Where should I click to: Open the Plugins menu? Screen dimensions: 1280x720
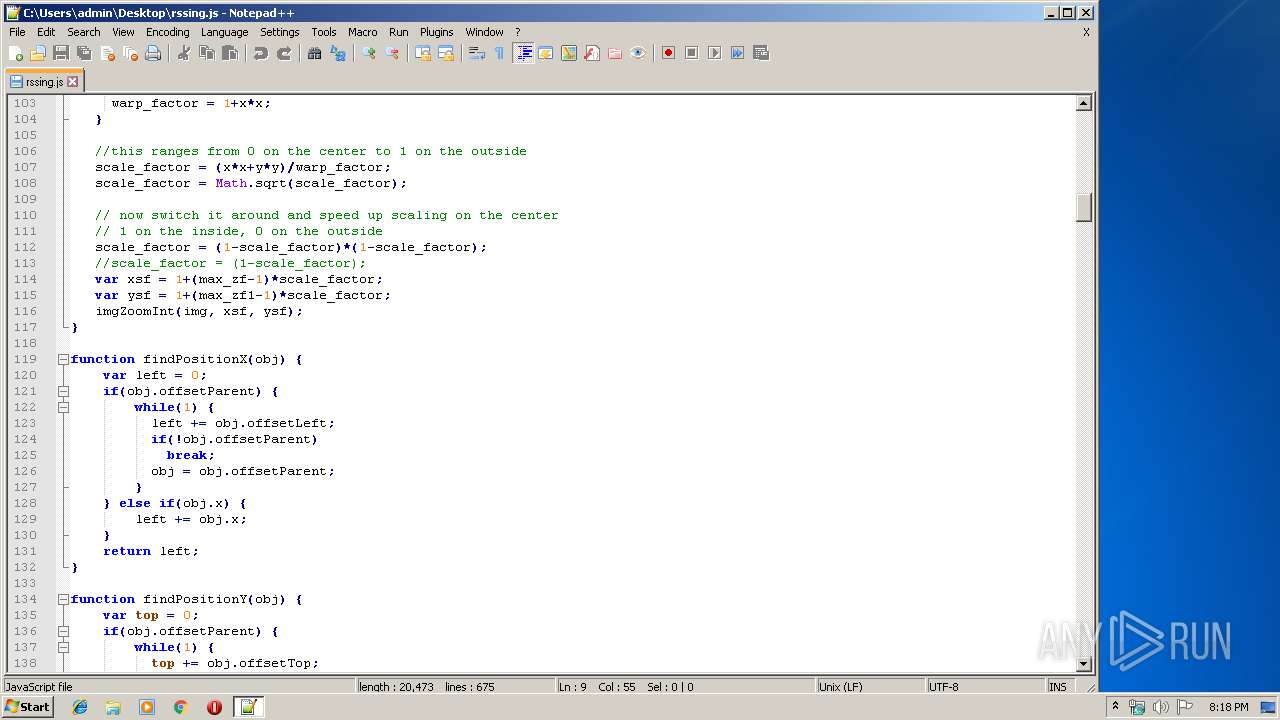coord(436,32)
